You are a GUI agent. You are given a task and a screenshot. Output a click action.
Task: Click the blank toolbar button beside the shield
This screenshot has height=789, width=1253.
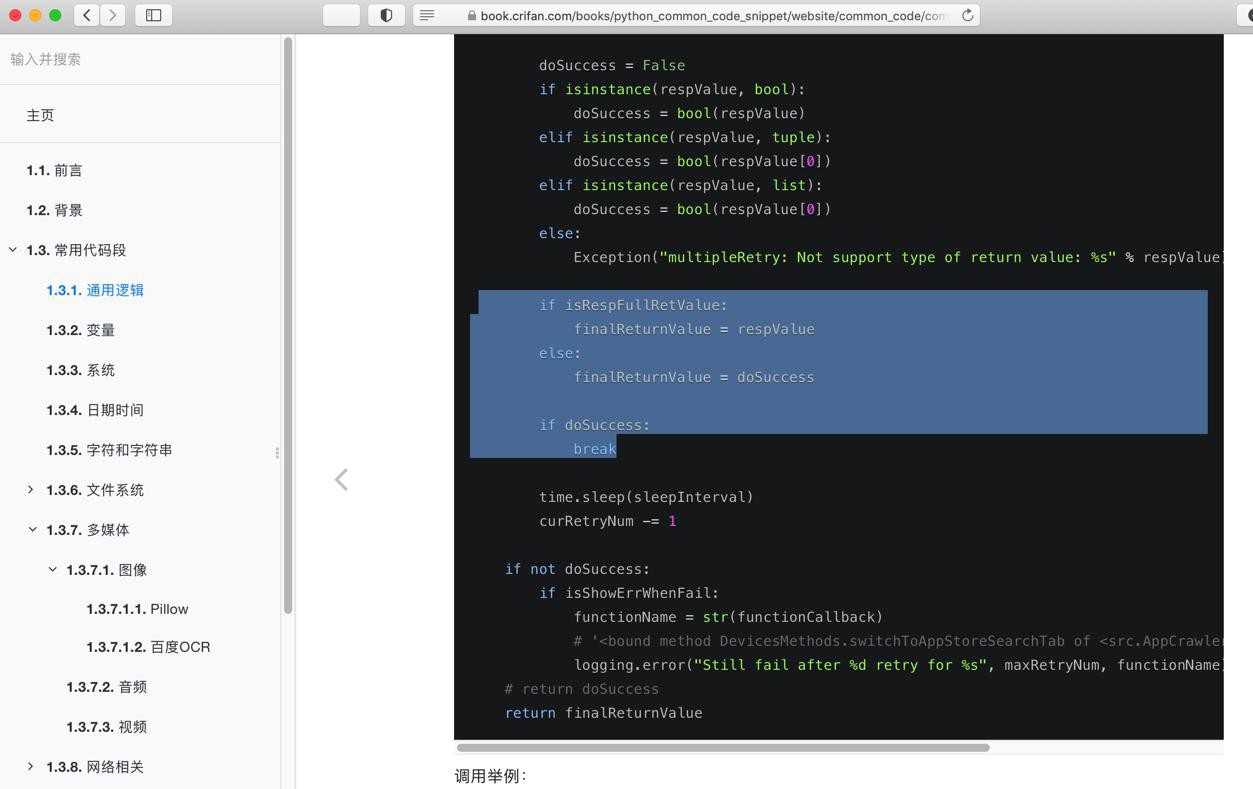(x=341, y=15)
